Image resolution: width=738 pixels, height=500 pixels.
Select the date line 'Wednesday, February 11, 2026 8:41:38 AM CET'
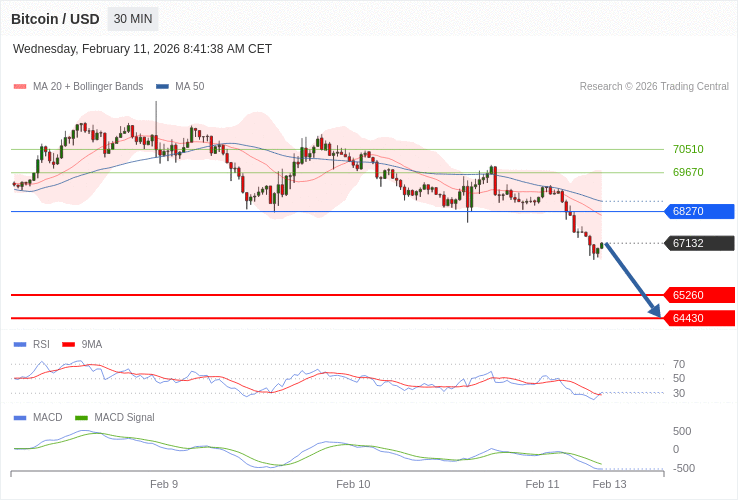(142, 49)
